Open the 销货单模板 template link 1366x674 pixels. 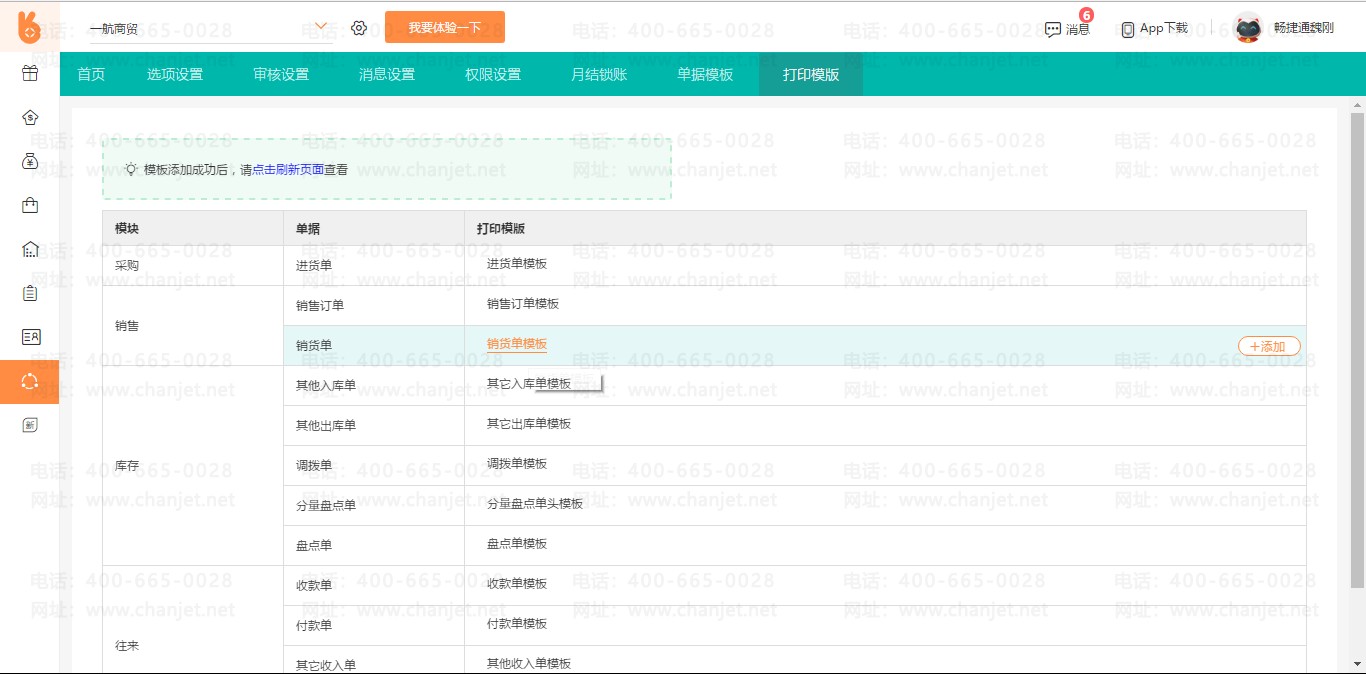pyautogui.click(x=517, y=344)
